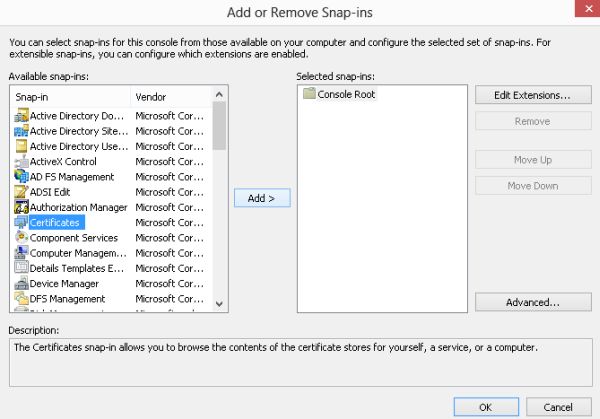Click the Active Directory Users snap-in icon
The image size is (600, 419).
tap(21, 146)
